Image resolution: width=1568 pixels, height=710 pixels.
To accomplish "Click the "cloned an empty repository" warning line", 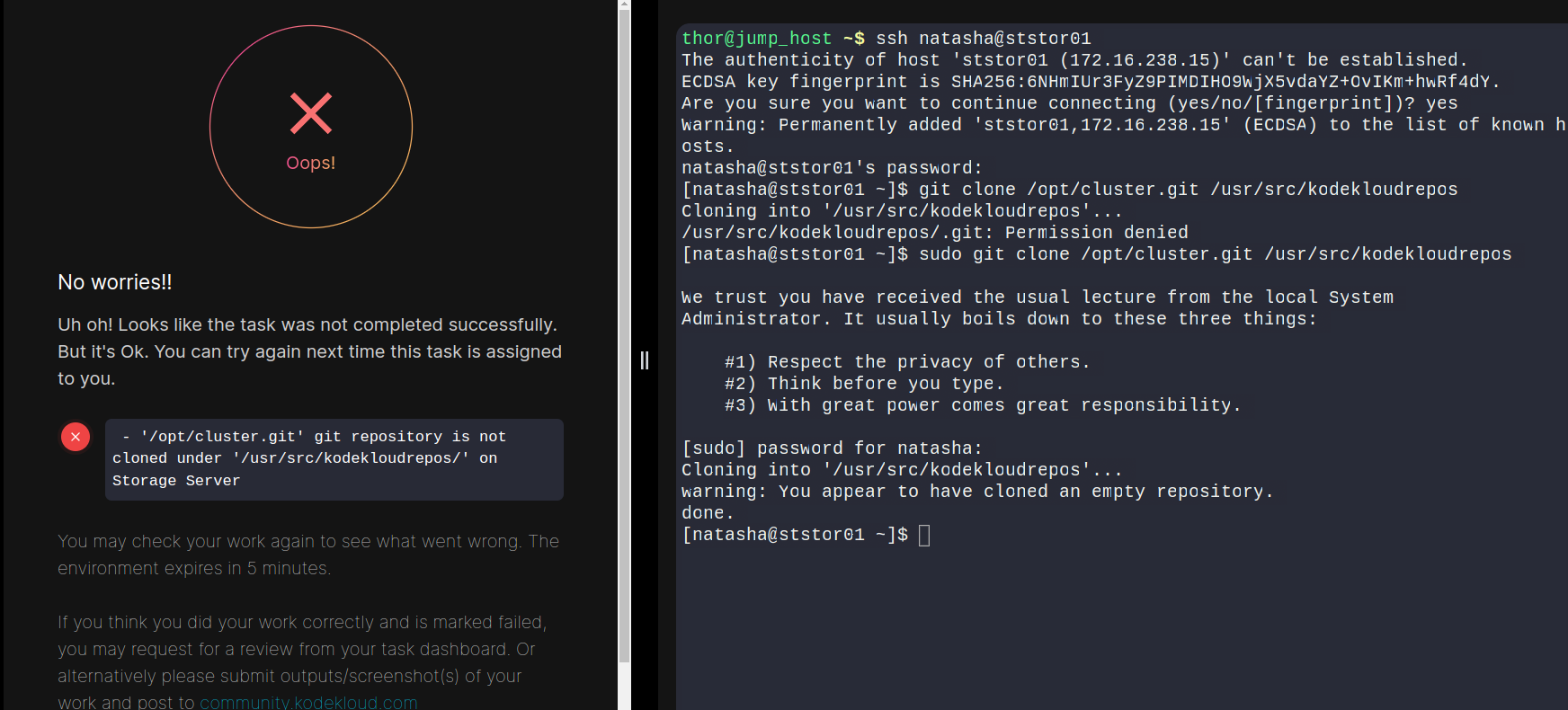I will [x=977, y=492].
